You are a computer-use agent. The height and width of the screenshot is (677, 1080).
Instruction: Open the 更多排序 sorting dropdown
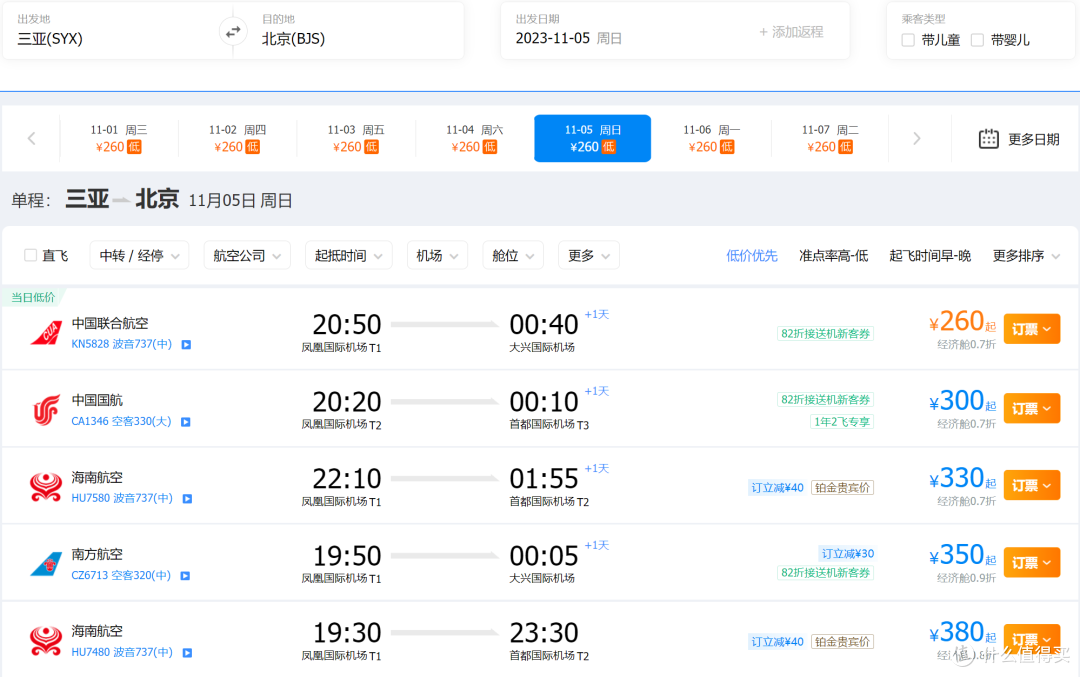point(1026,256)
